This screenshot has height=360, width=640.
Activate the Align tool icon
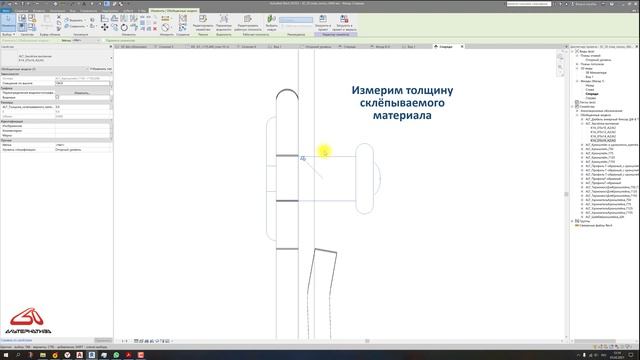tap(104, 18)
